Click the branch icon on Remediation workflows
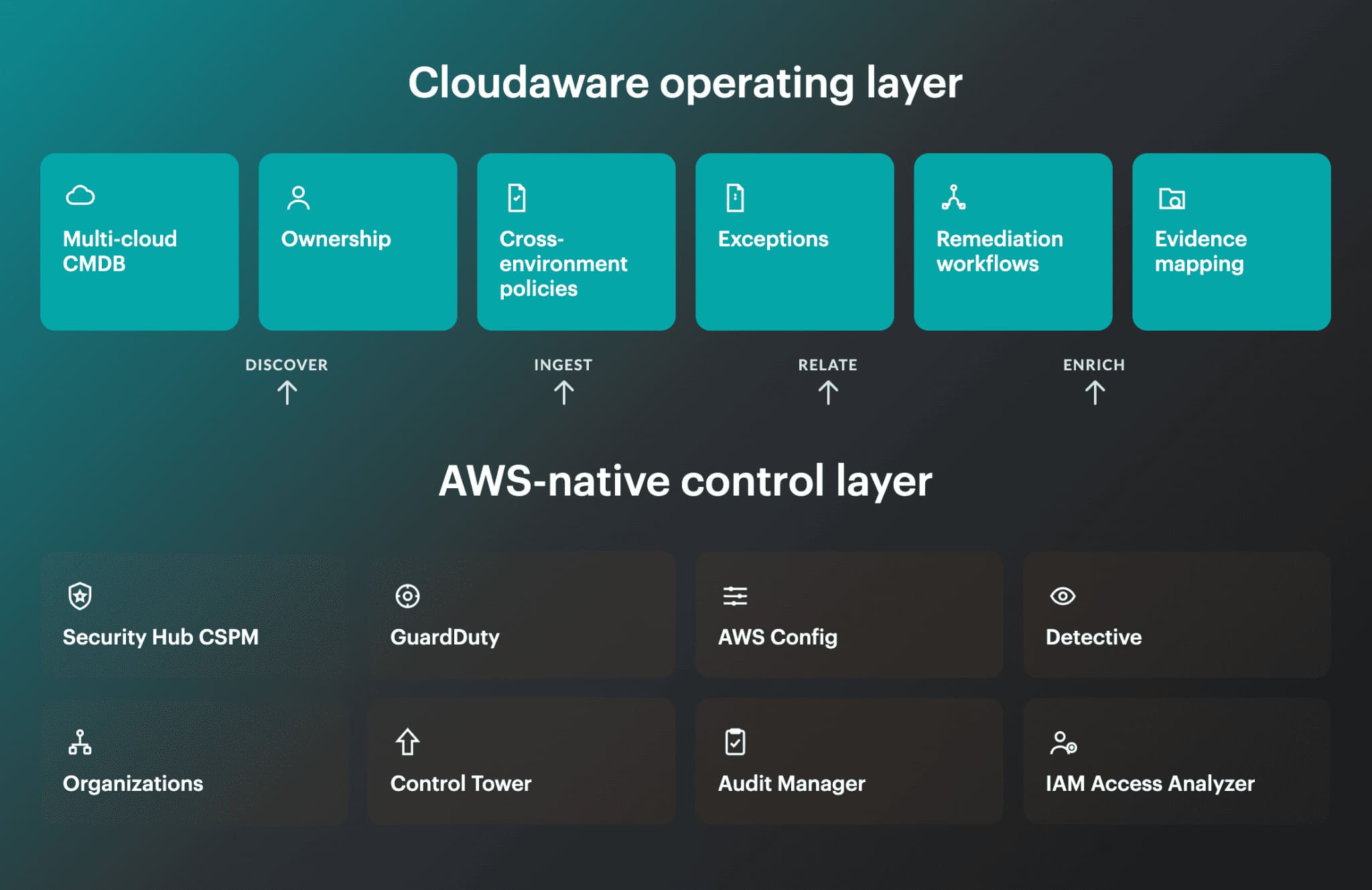The image size is (1372, 890). (x=953, y=198)
